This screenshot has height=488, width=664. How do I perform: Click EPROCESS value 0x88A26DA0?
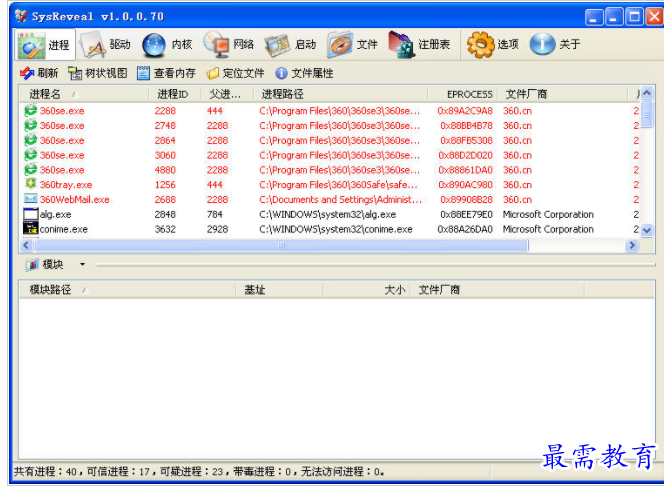[465, 230]
